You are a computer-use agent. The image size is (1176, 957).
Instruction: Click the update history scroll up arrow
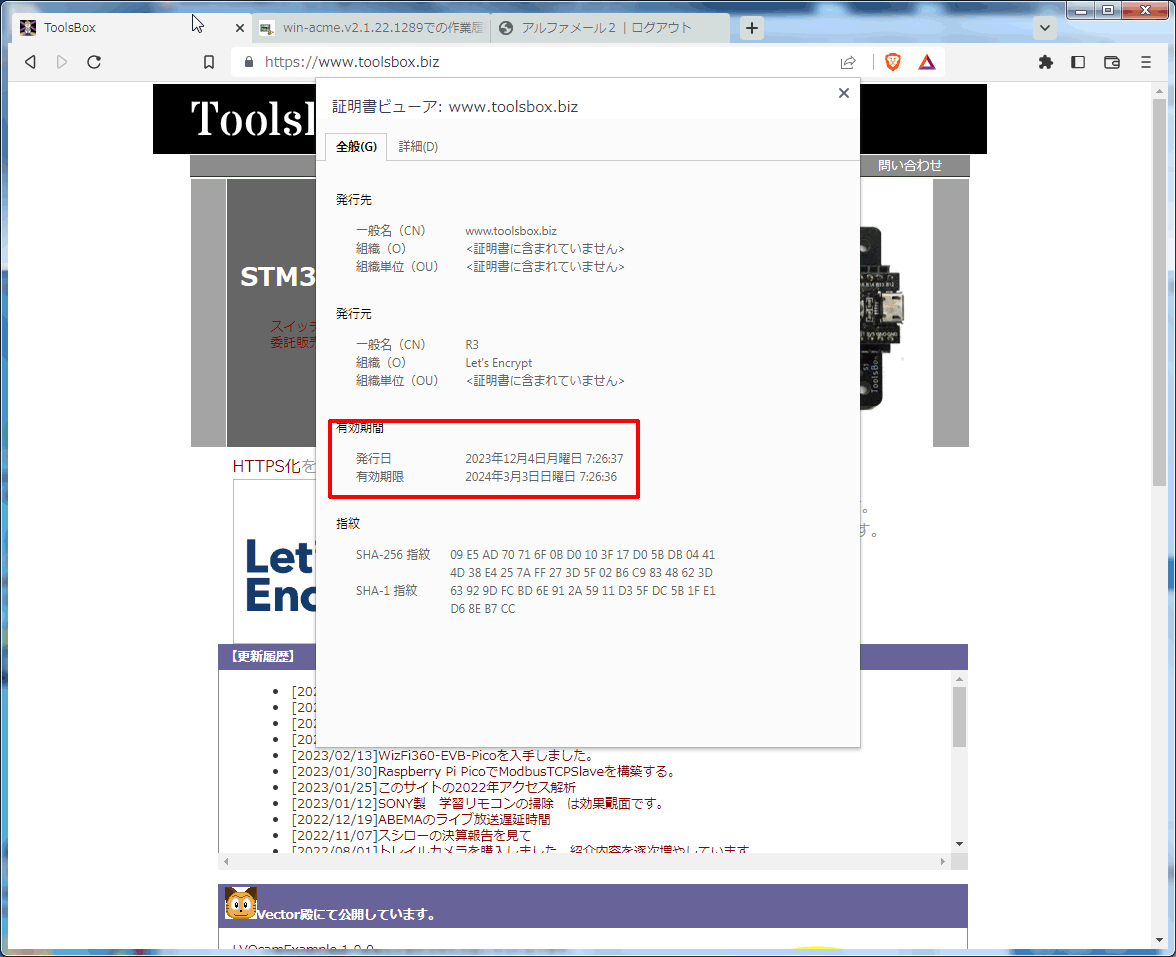pos(959,679)
